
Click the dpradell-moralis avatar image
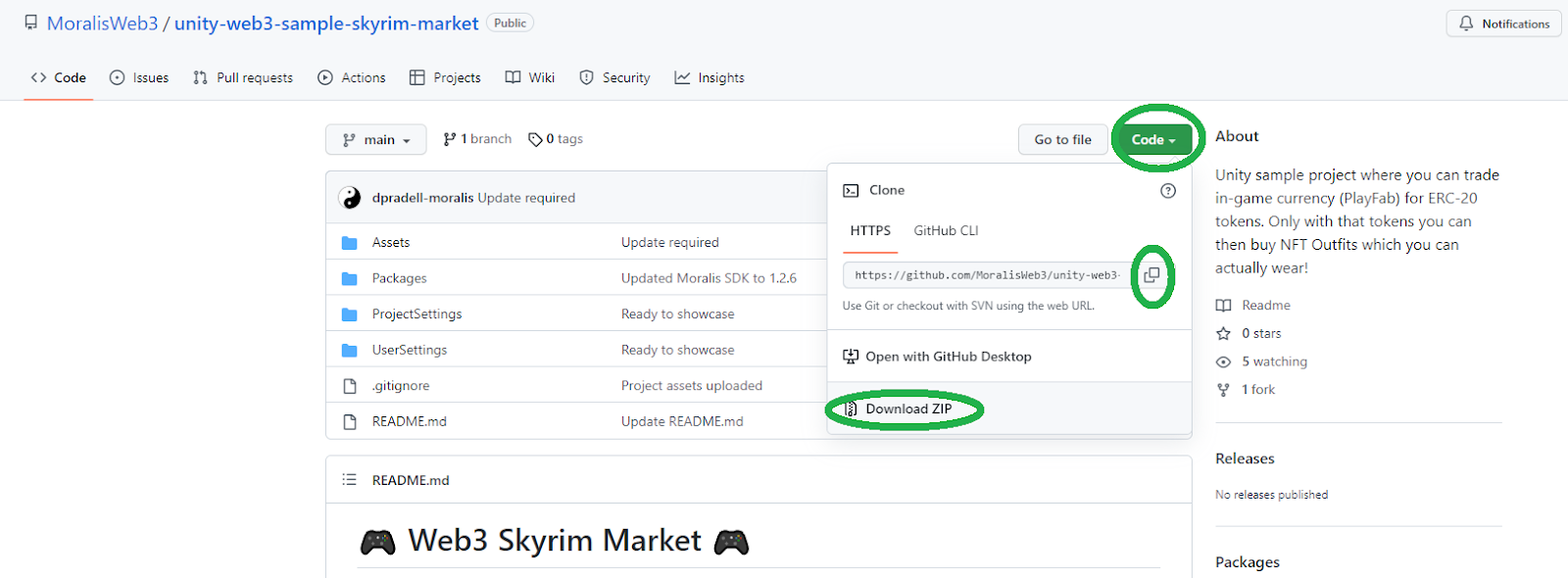[350, 198]
